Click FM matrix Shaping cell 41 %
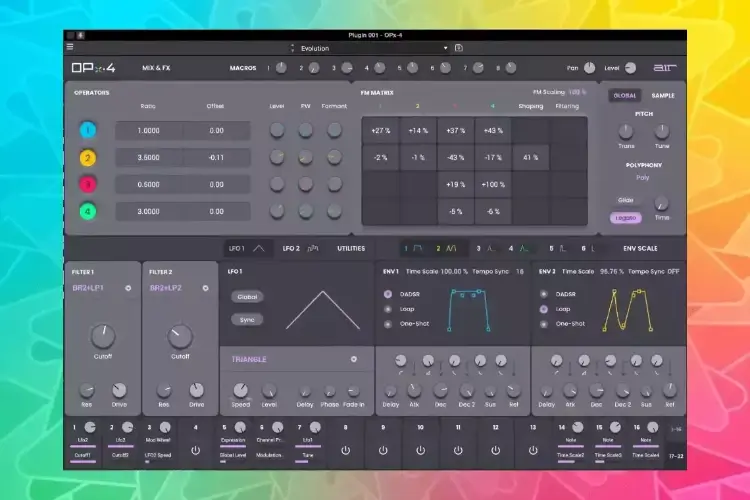The width and height of the screenshot is (750, 500). click(x=530, y=157)
